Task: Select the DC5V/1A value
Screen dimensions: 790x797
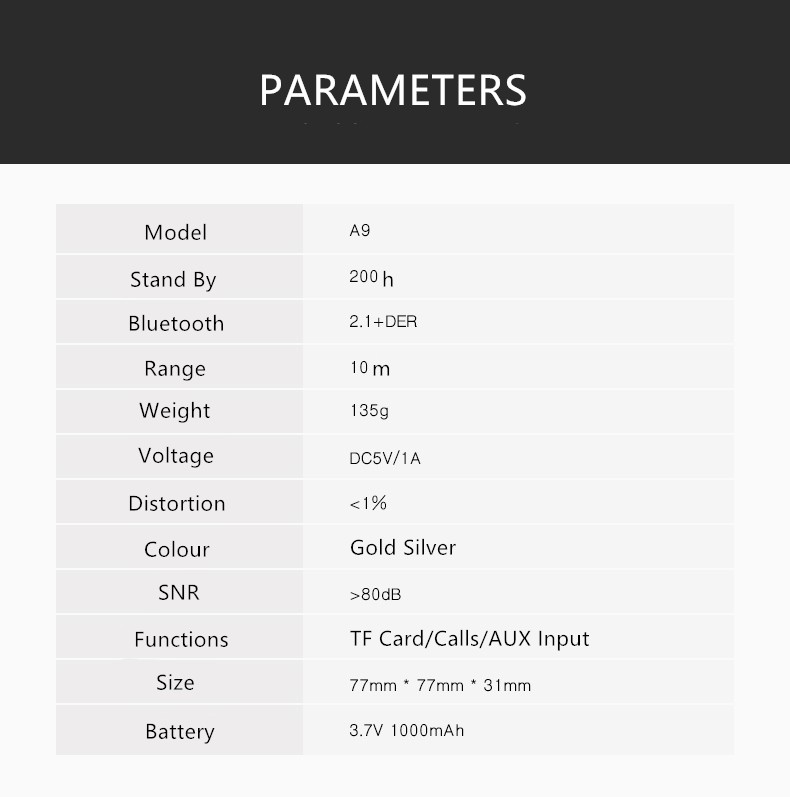Action: (x=385, y=459)
